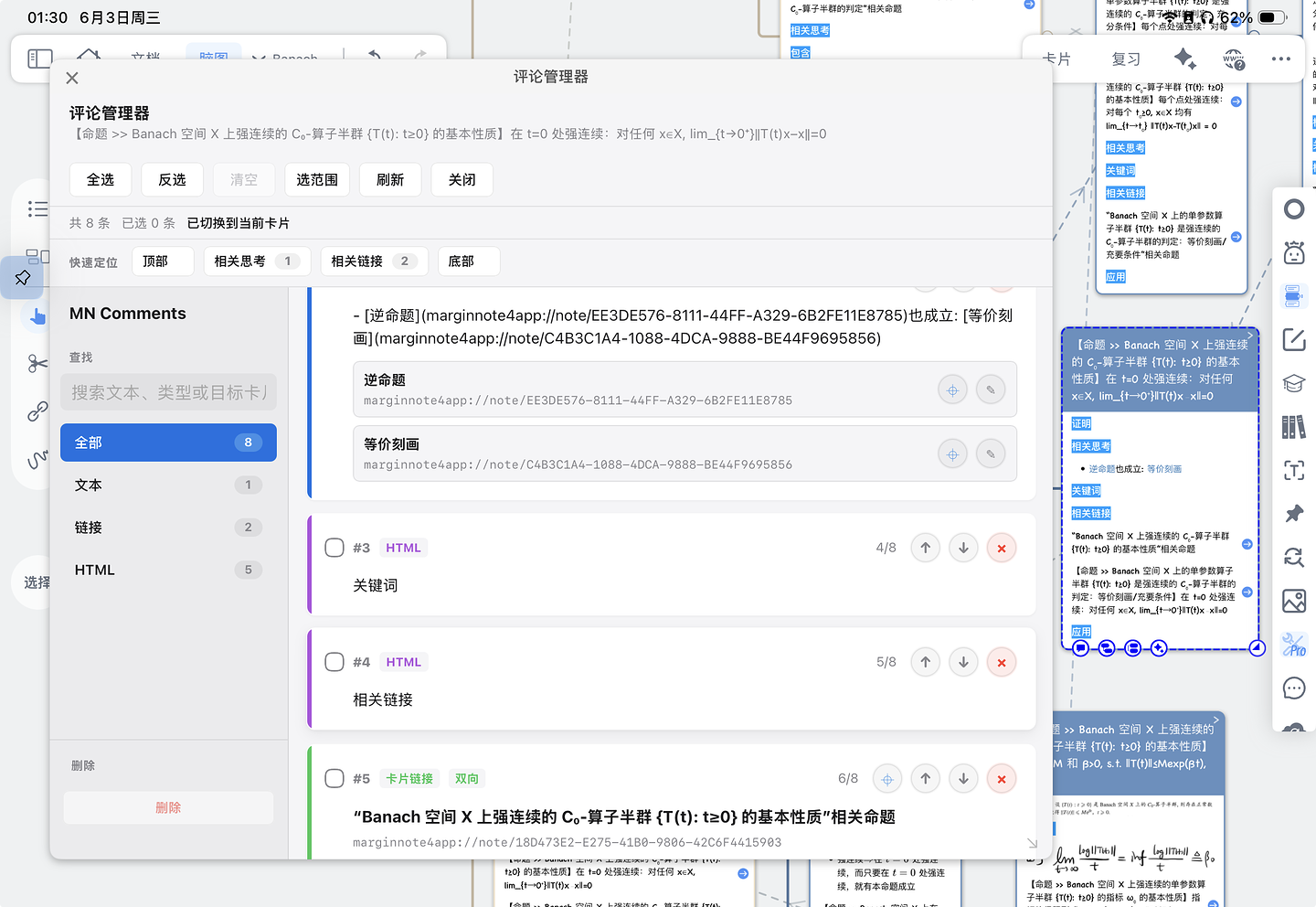The image size is (1316, 907).
Task: Click the 反选 button
Action: click(x=172, y=180)
